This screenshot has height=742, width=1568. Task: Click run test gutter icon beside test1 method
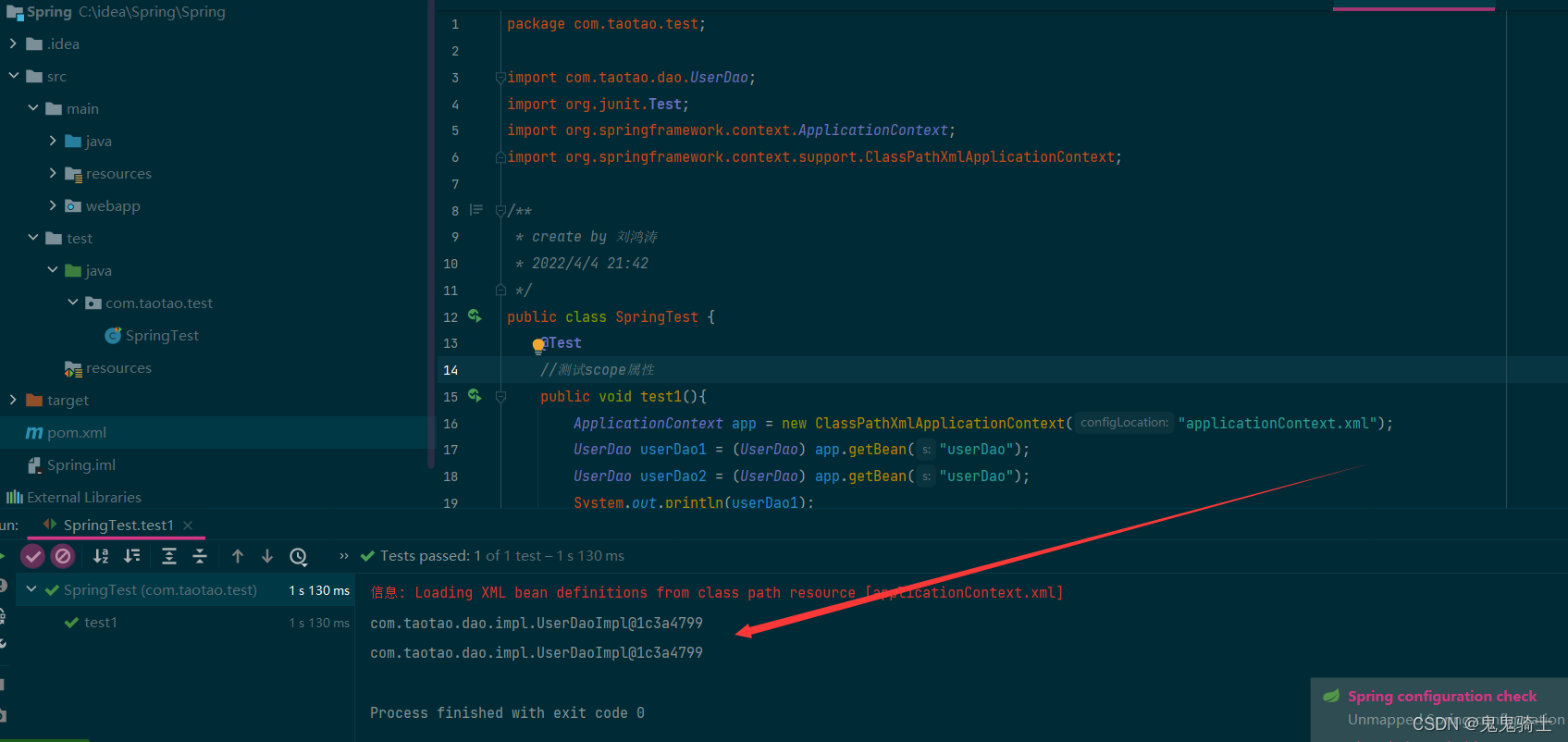[x=475, y=396]
